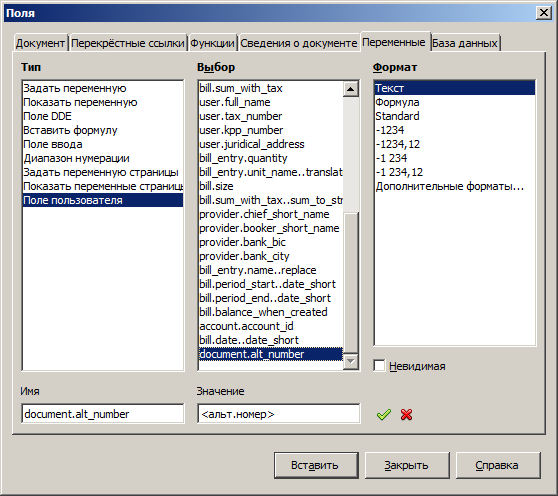Select provider.booker_short_name entry
The width and height of the screenshot is (558, 496).
[x=271, y=228]
